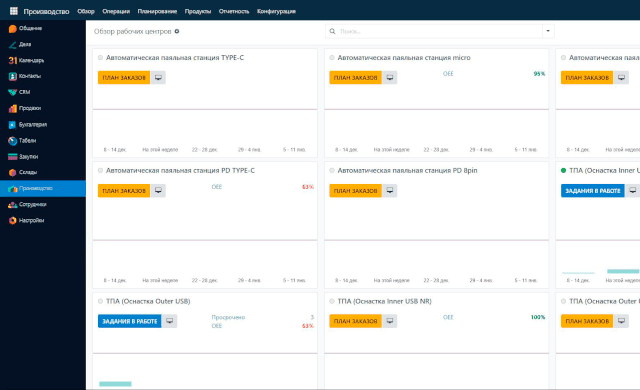
Task: Click 100% OEE value on ТПА Inner USB NR
Action: tap(538, 317)
